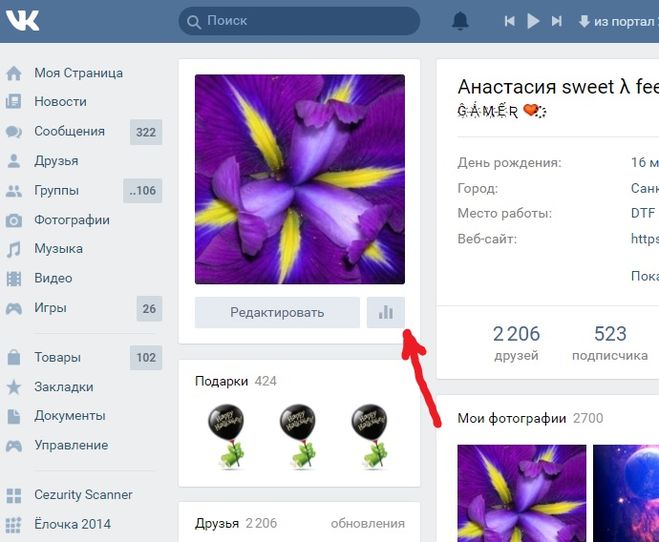Click the profile iris flower avatar

(x=300, y=179)
